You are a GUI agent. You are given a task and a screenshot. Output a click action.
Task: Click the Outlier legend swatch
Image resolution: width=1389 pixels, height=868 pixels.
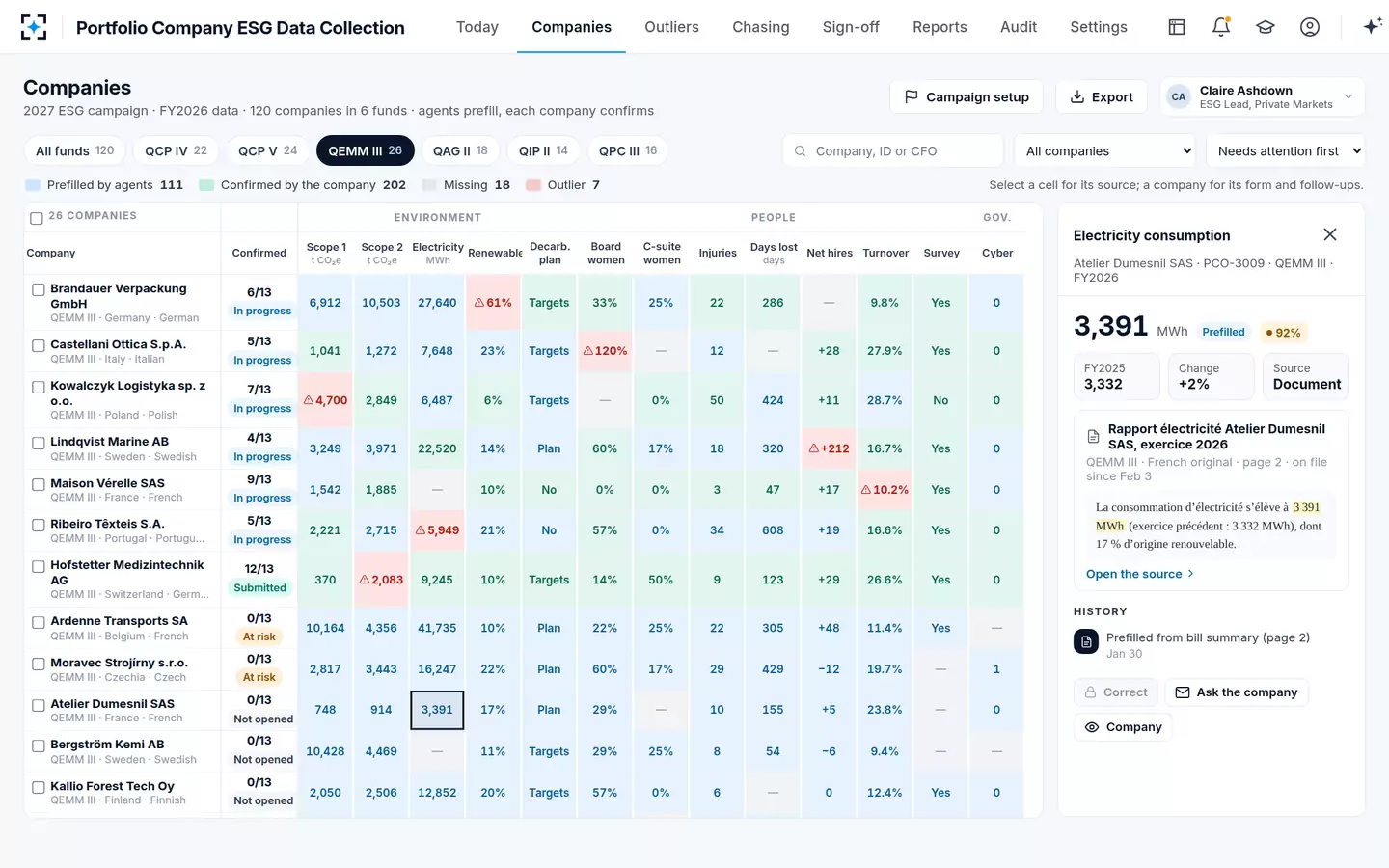click(532, 185)
